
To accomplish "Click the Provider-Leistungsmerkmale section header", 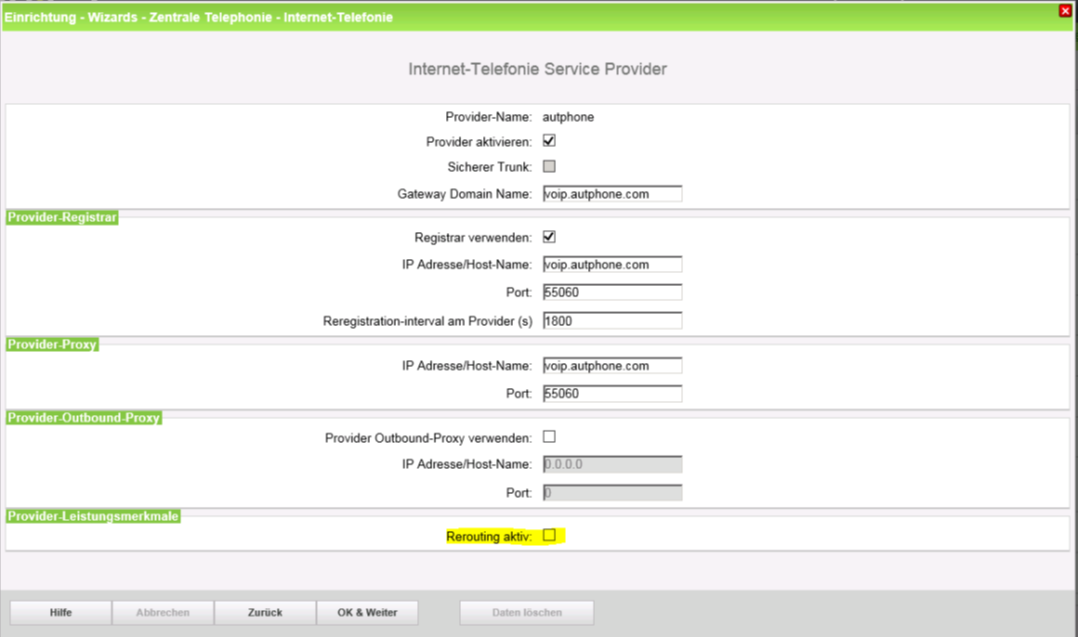I will coord(94,516).
